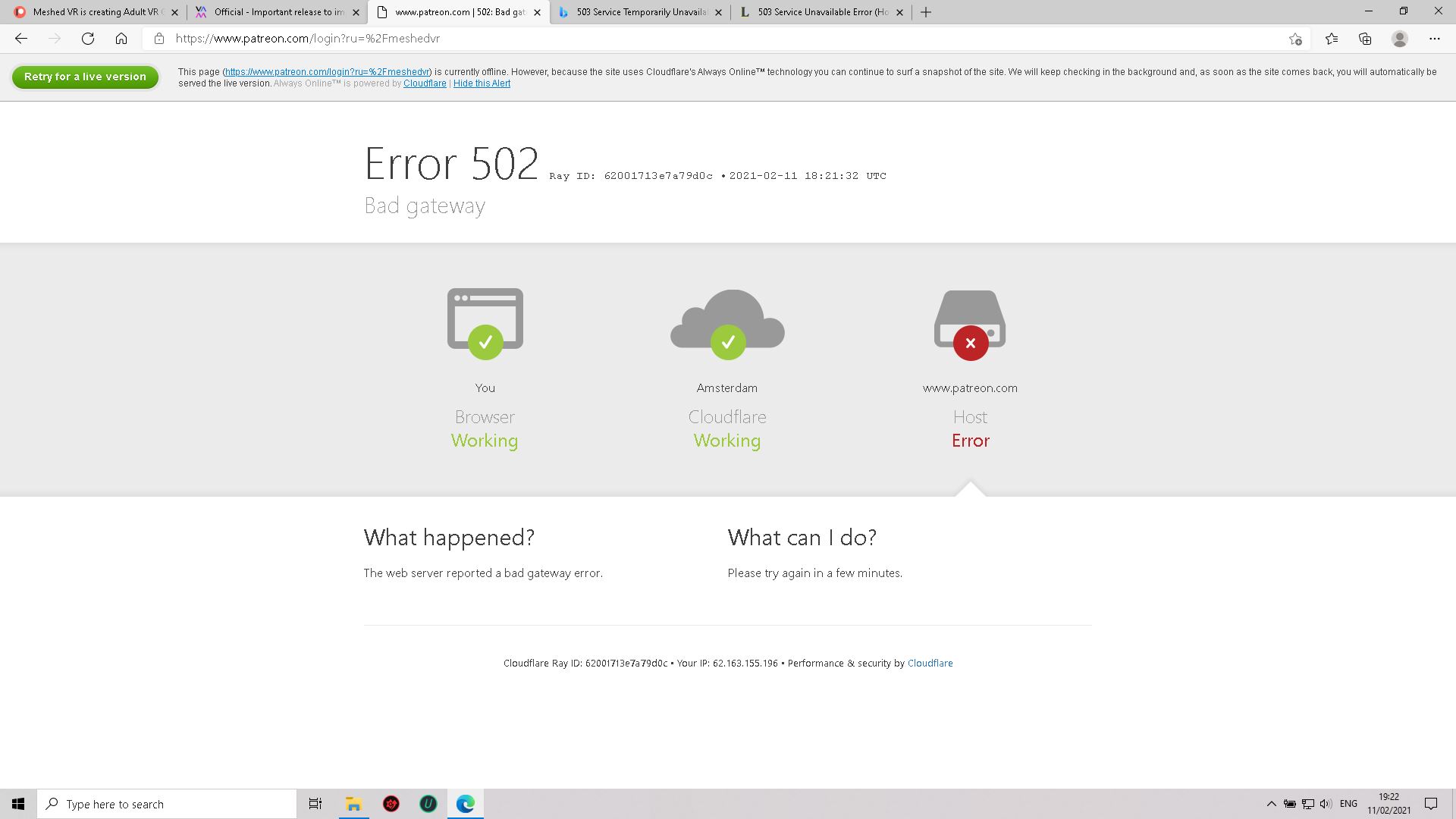The image size is (1456, 819).
Task: Close the 503 Service Temporarily Unavailable tab
Action: click(718, 12)
